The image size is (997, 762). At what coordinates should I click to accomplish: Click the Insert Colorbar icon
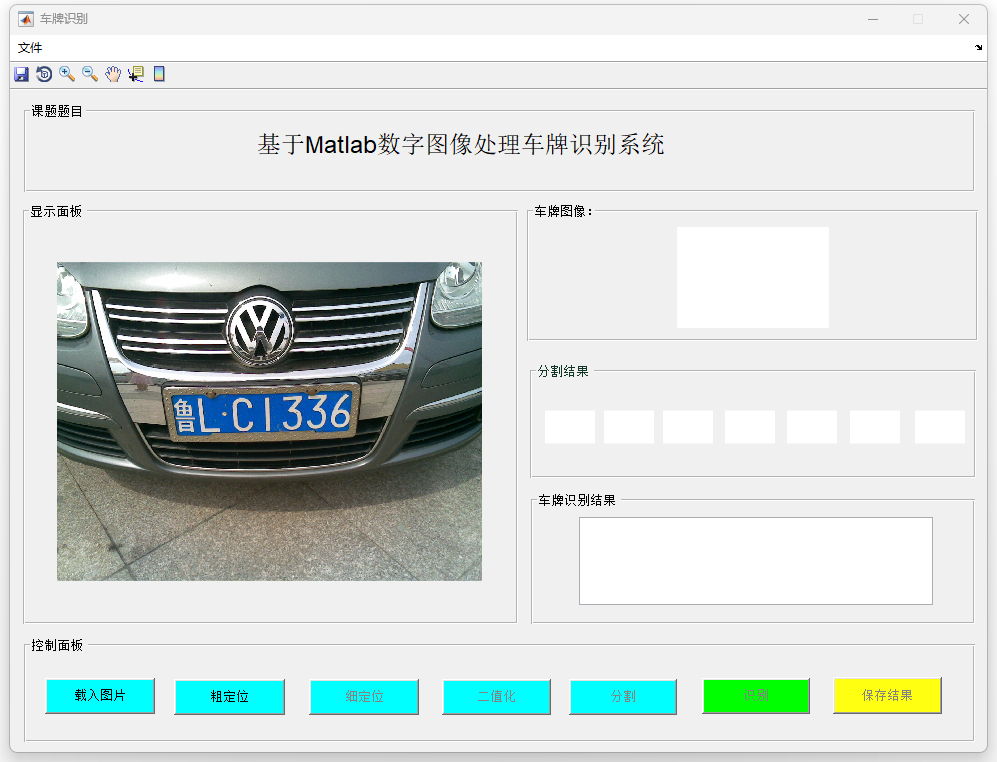pyautogui.click(x=159, y=74)
